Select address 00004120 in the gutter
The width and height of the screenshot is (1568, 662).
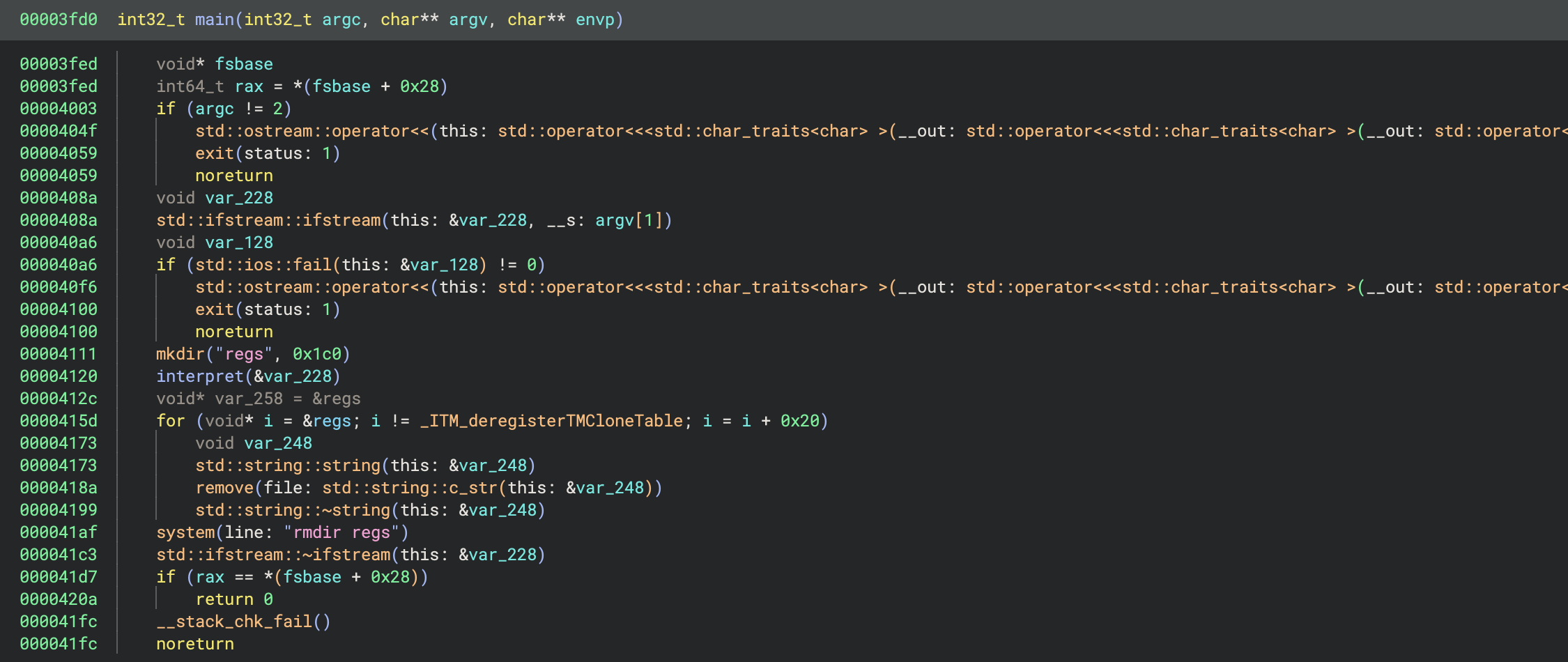[x=59, y=376]
